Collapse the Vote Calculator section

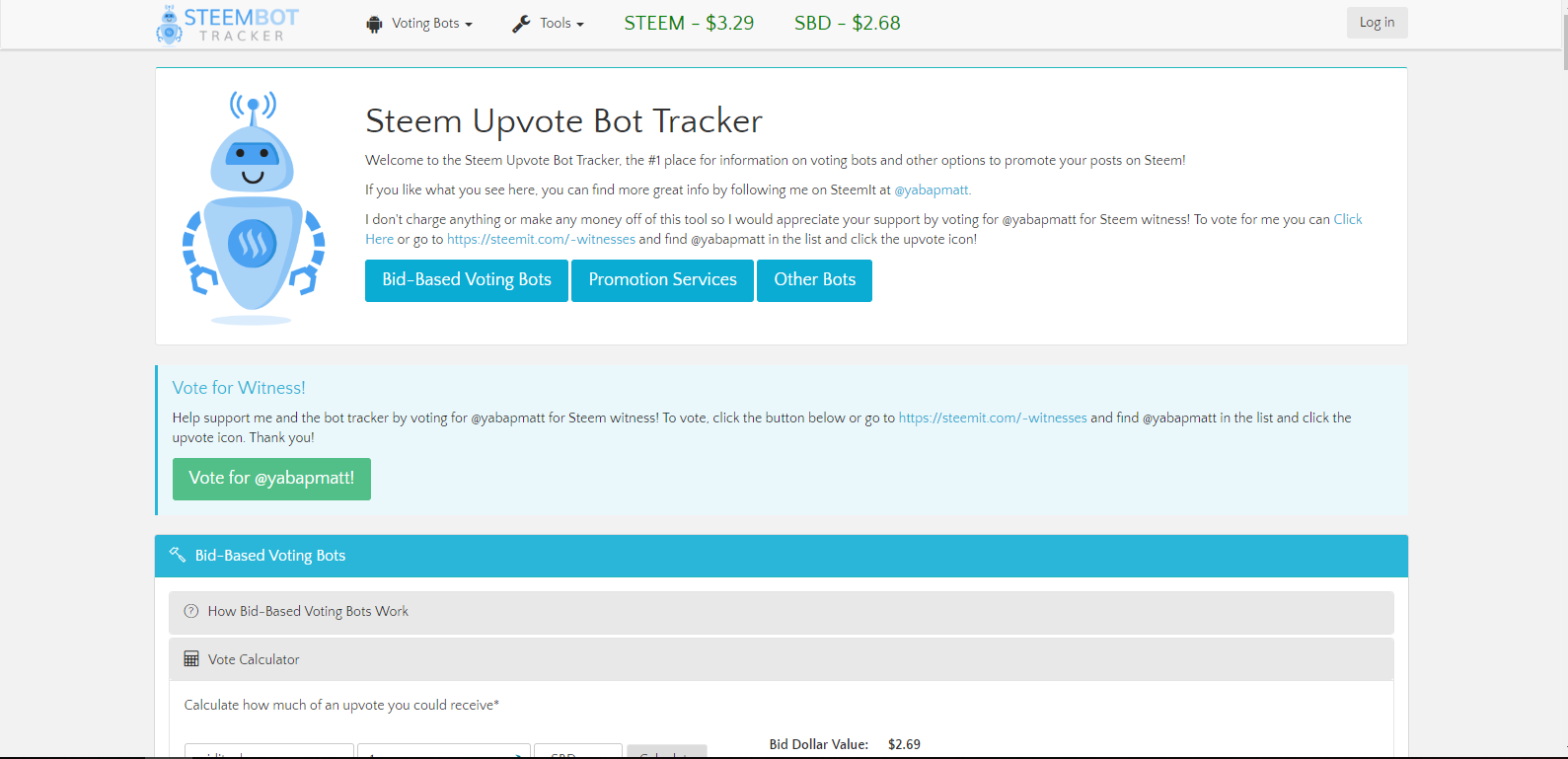click(x=782, y=659)
